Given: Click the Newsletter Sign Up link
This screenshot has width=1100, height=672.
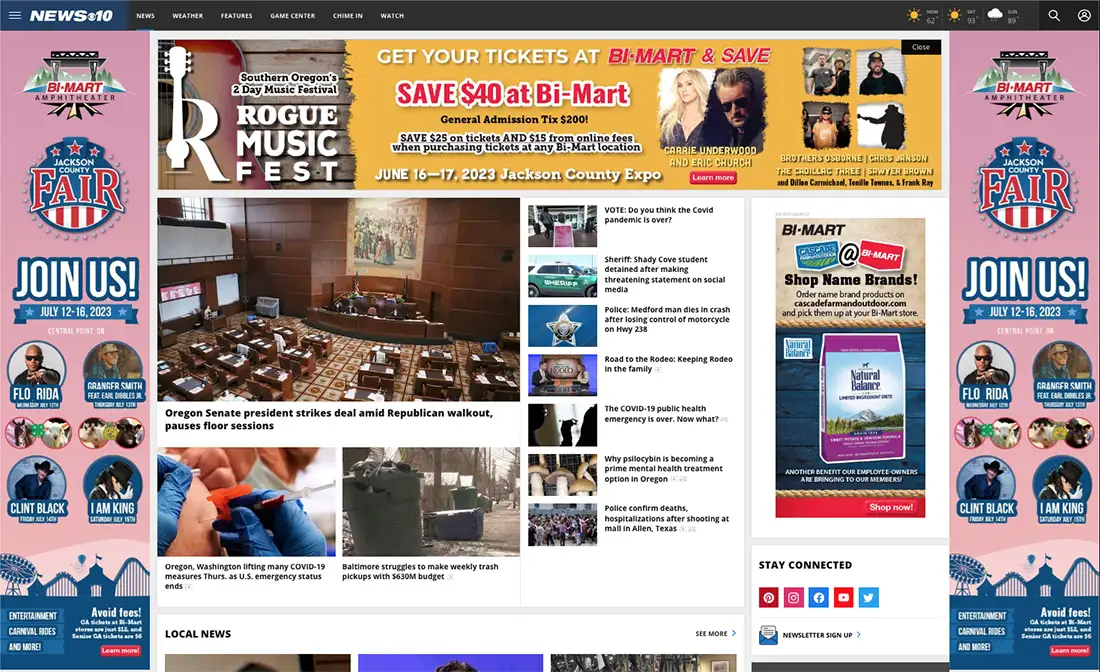Looking at the screenshot, I should [x=817, y=635].
